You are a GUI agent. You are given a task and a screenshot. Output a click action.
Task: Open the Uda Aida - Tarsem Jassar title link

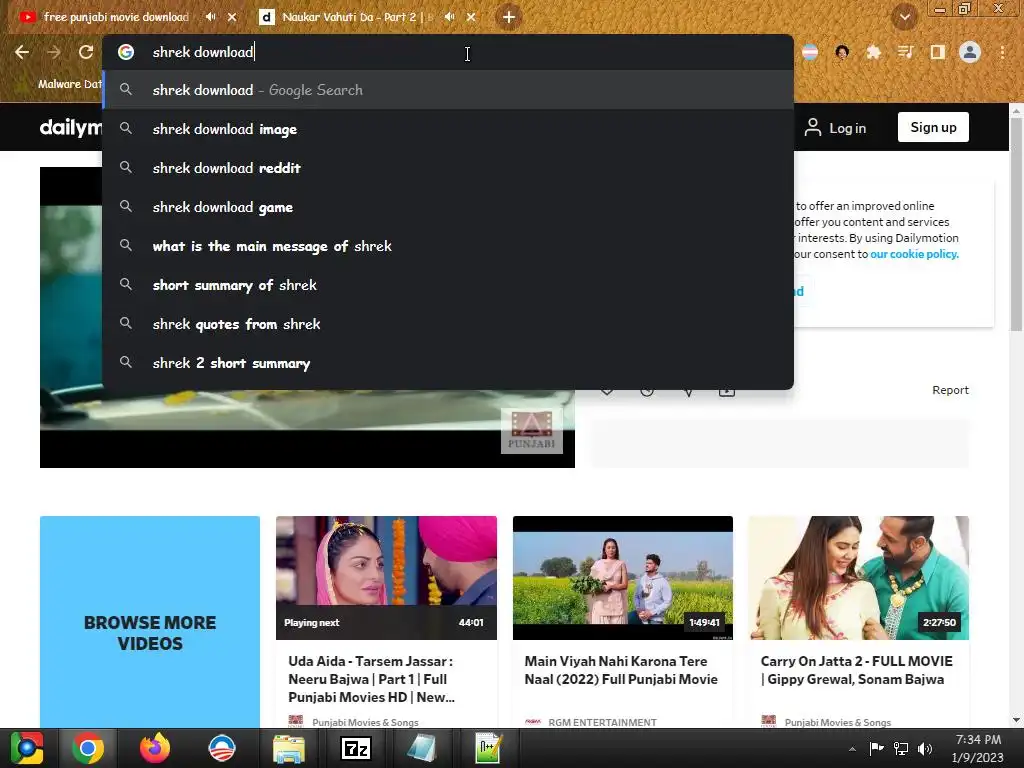372,679
